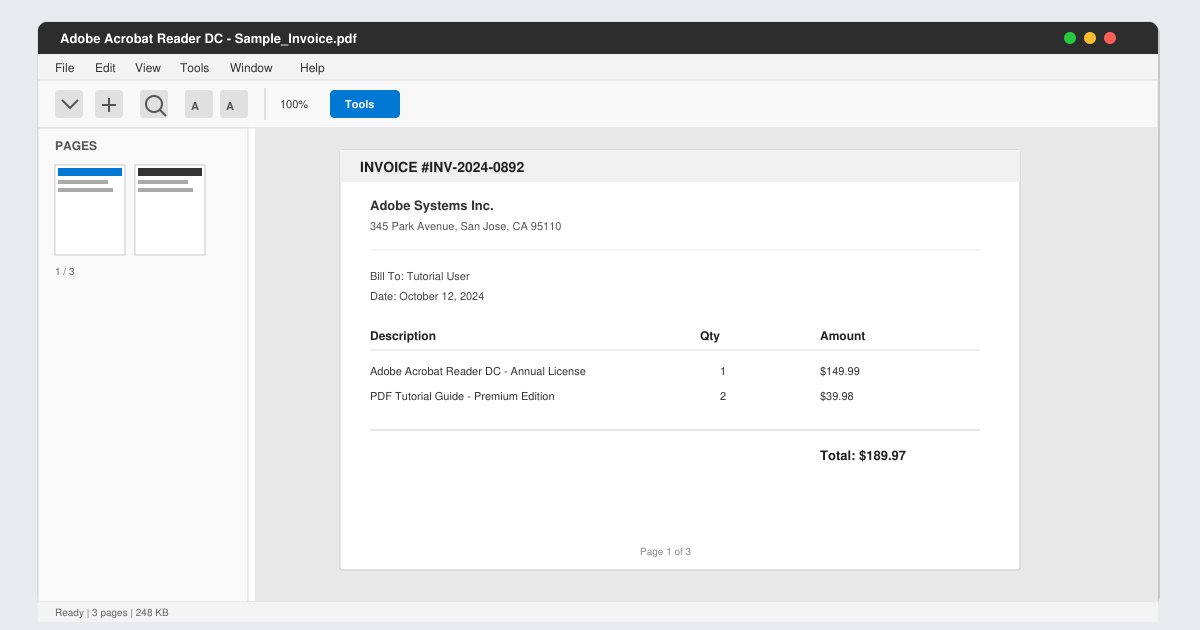
Task: Click the Bill To: Tutorial User line
Action: (420, 276)
